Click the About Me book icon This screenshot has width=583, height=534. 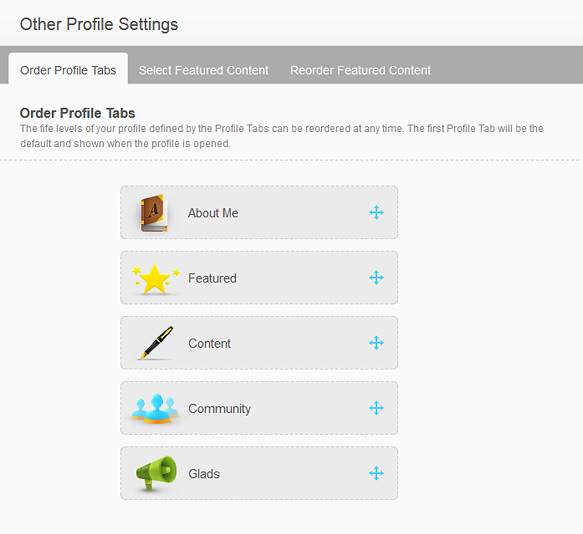click(x=154, y=213)
